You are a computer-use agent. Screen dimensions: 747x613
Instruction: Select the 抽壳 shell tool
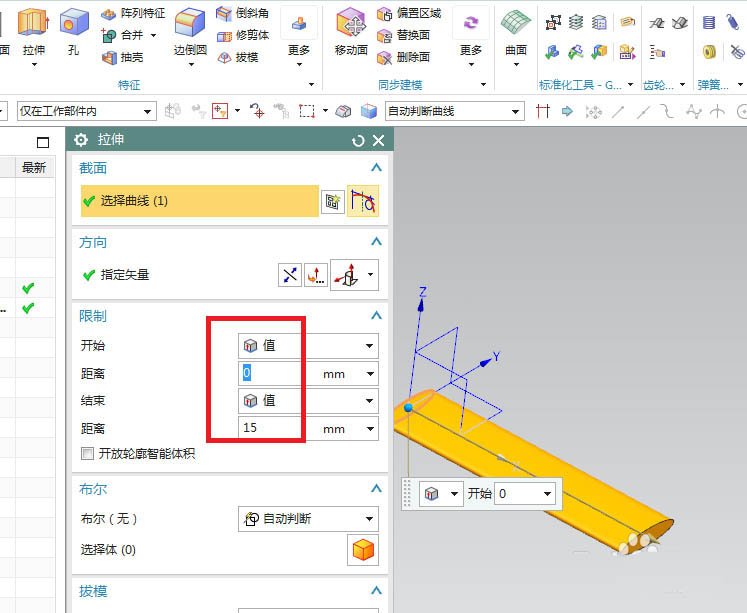coord(122,57)
